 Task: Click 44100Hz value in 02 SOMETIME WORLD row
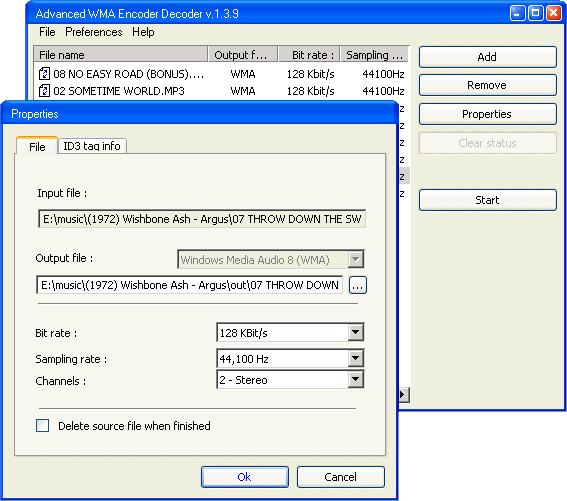click(x=383, y=91)
